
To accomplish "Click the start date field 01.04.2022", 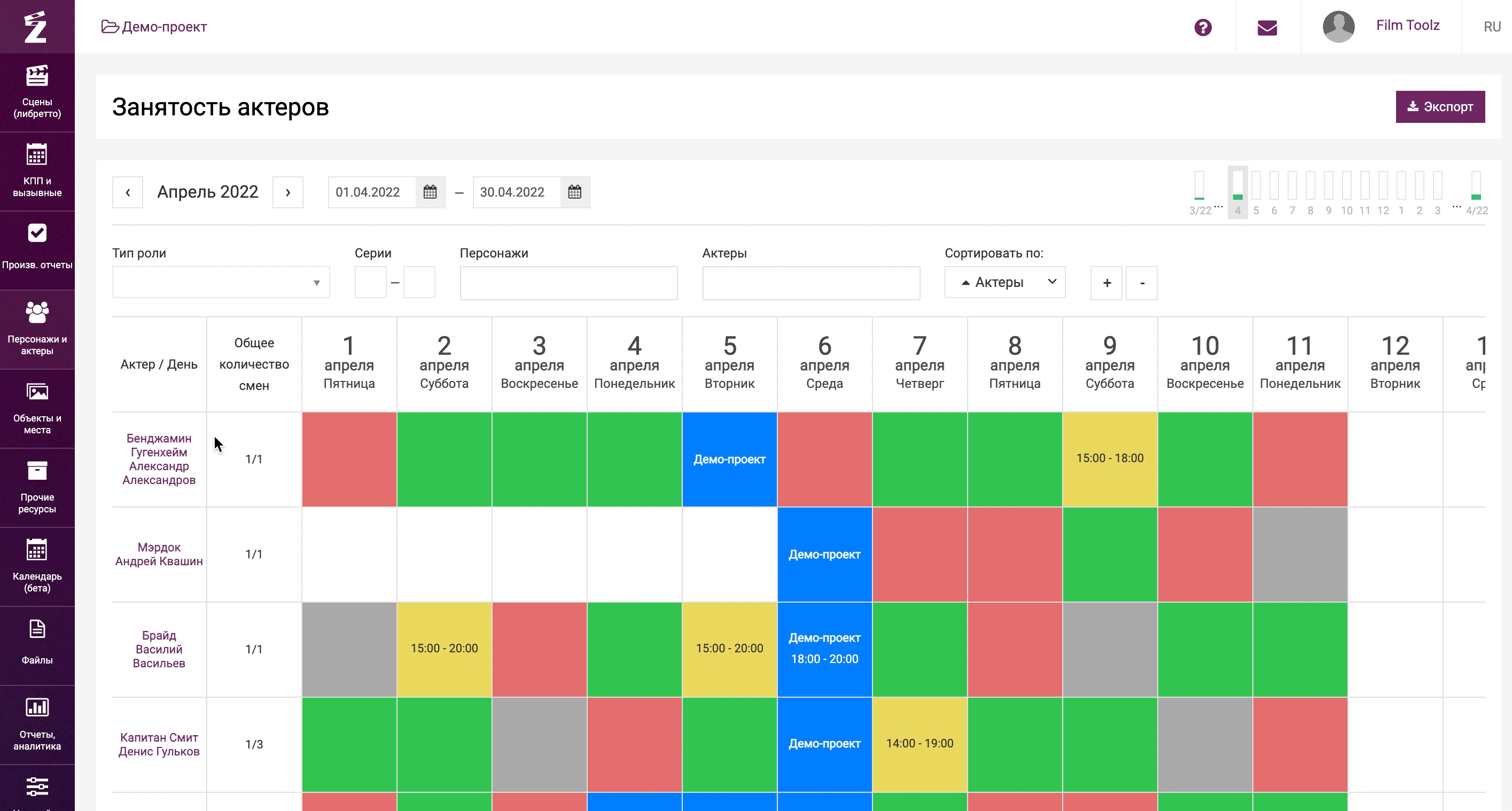I will (x=372, y=192).
